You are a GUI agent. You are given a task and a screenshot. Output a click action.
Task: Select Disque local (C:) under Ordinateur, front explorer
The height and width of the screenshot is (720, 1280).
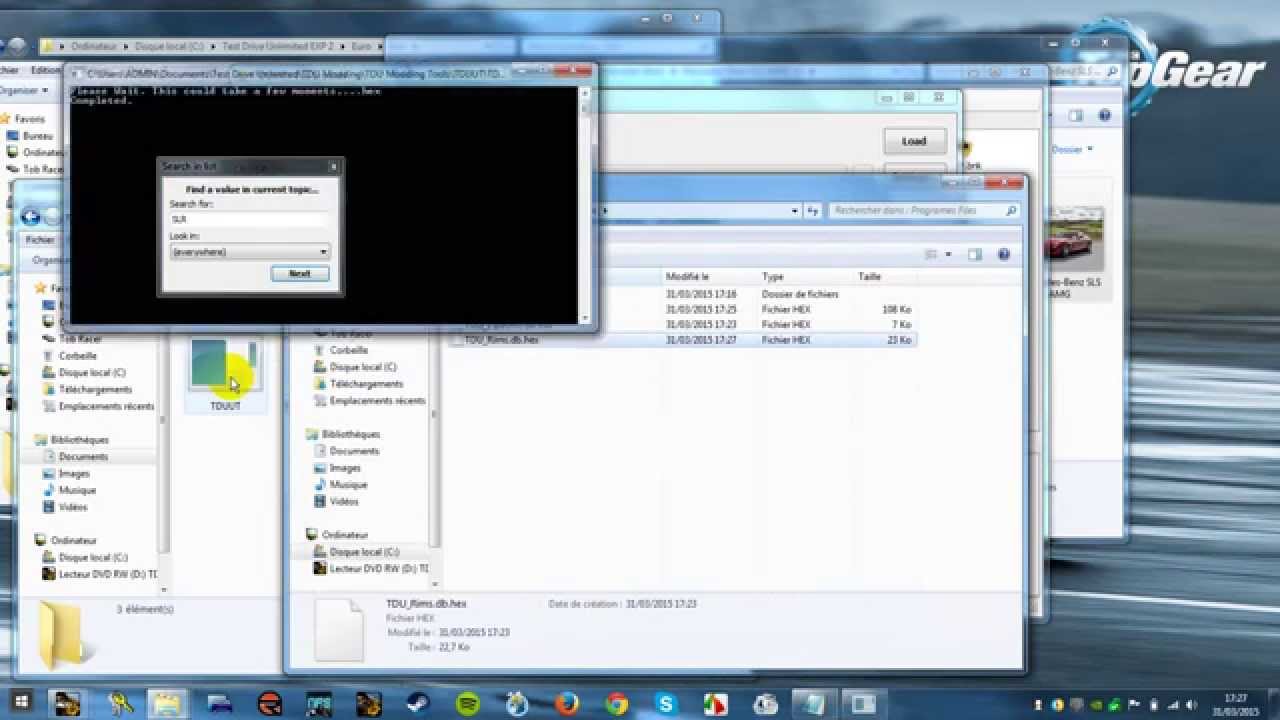pyautogui.click(x=364, y=552)
